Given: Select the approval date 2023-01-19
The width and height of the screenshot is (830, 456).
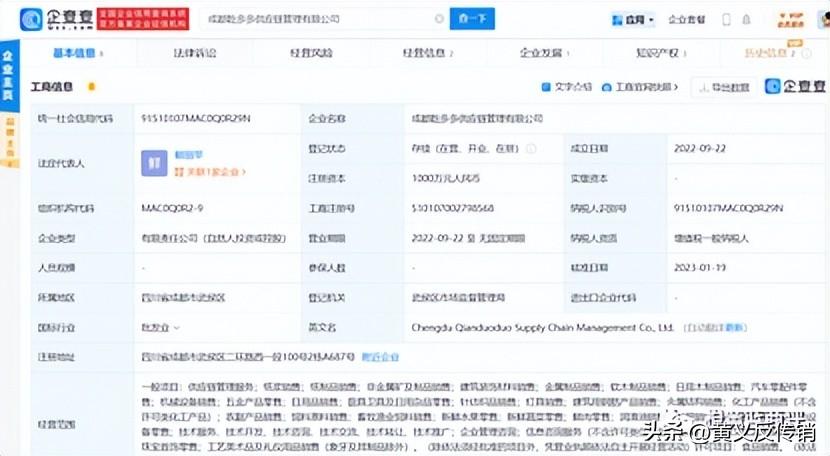Looking at the screenshot, I should coord(700,267).
